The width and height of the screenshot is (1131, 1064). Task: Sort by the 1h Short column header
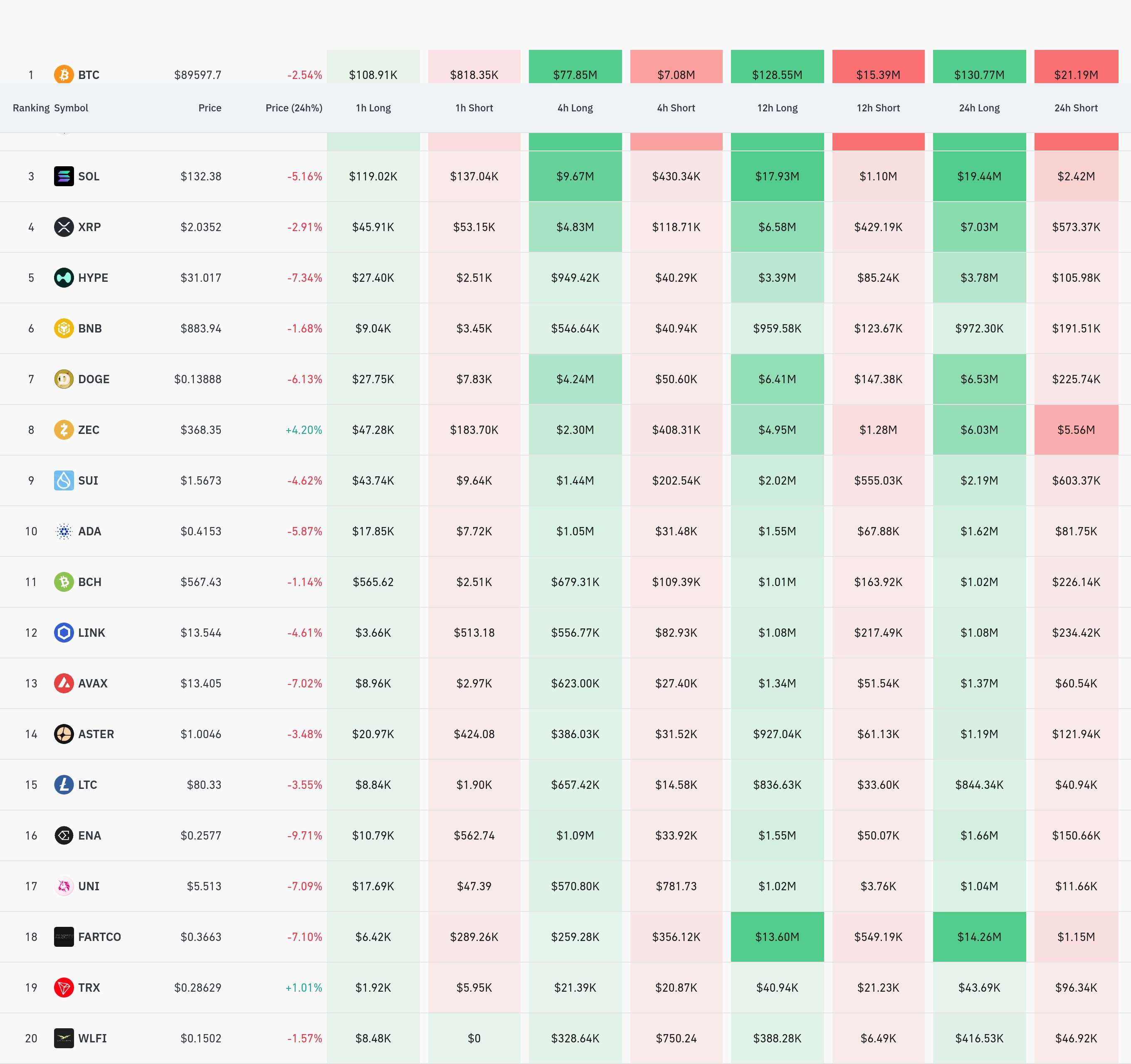pyautogui.click(x=474, y=108)
